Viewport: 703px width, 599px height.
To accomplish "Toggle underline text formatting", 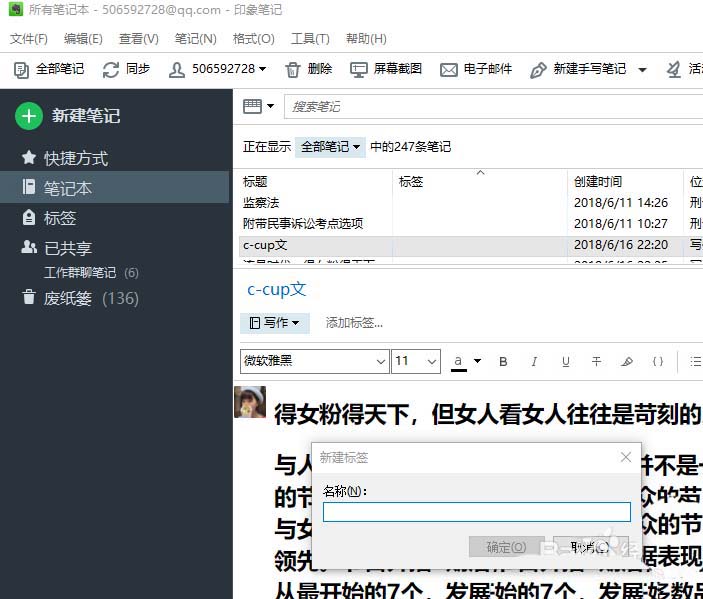I will (565, 361).
